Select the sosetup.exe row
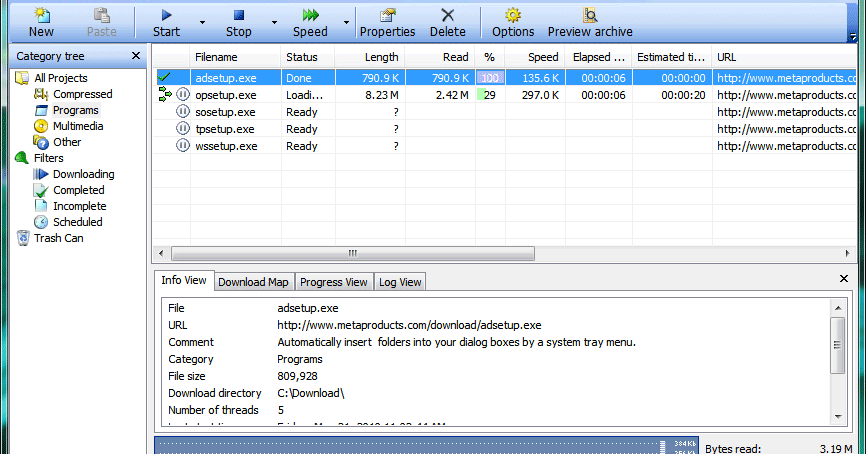The width and height of the screenshot is (866, 454). (504, 112)
